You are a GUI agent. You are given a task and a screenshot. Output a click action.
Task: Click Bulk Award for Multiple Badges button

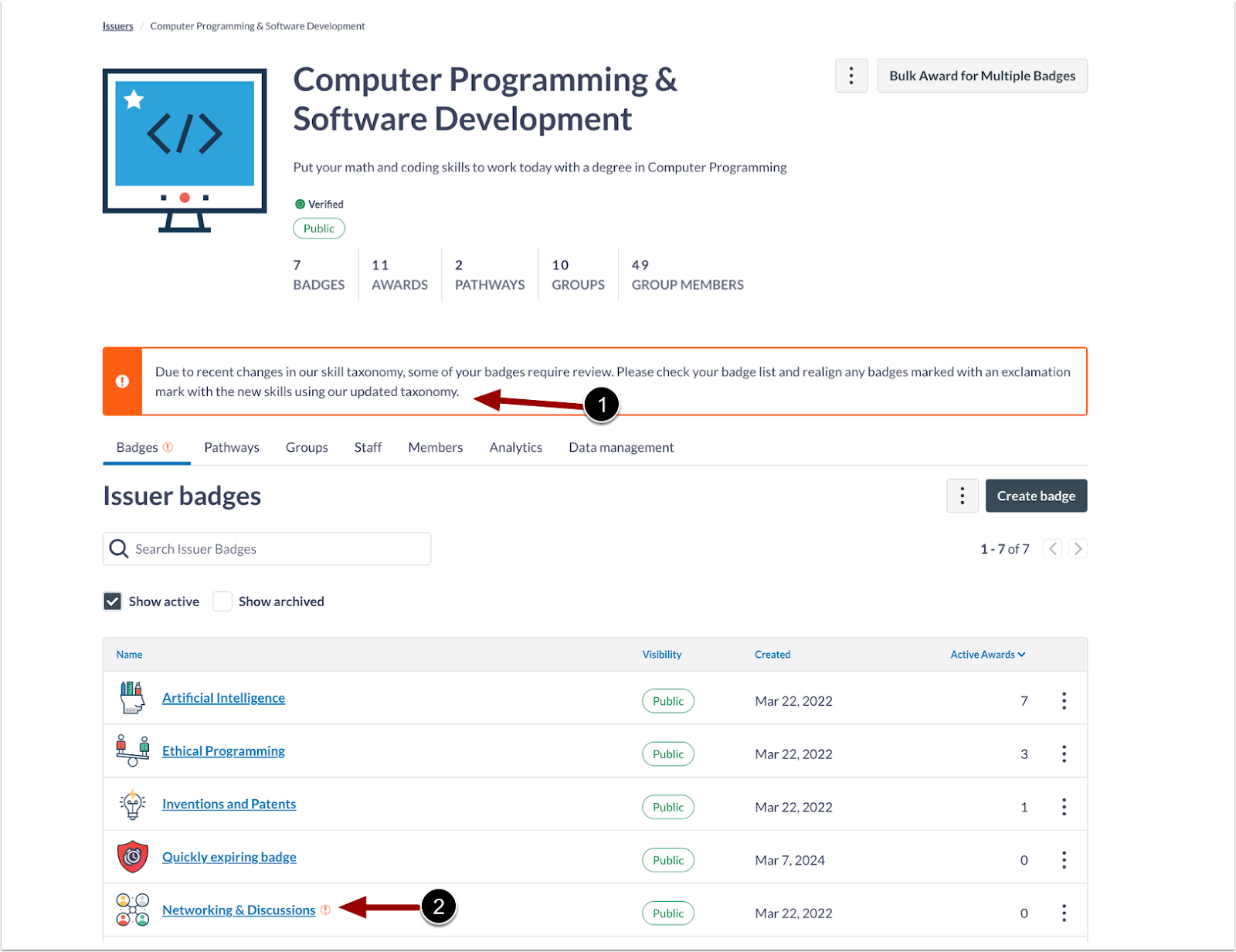(x=983, y=76)
